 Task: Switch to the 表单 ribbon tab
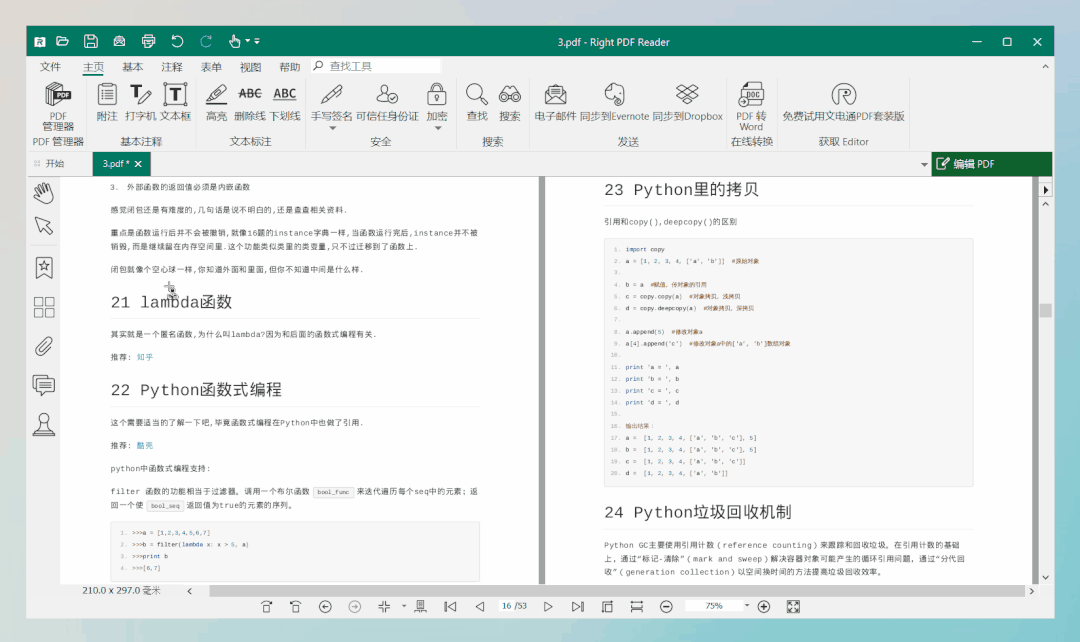211,67
